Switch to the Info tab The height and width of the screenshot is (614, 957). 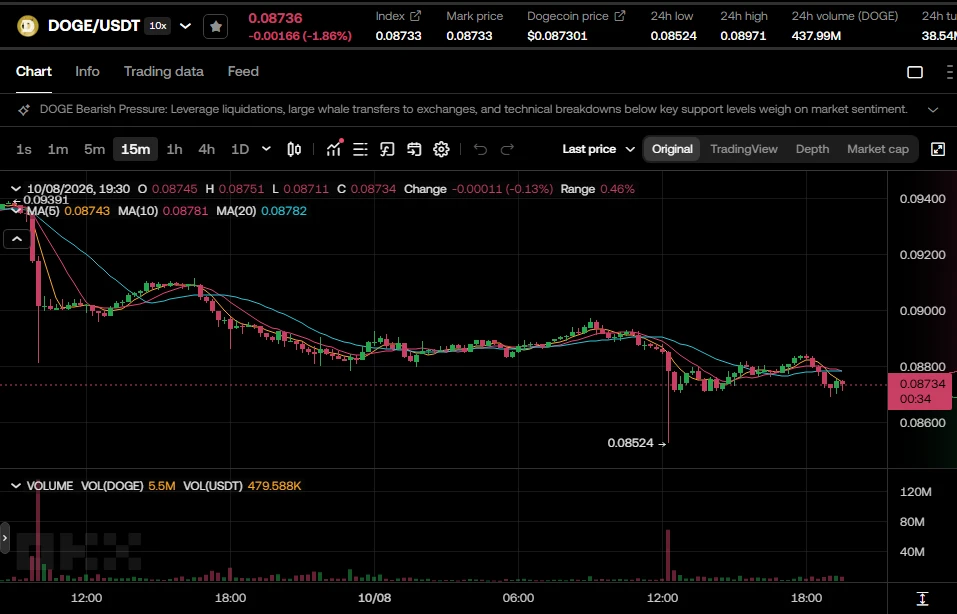[x=87, y=71]
